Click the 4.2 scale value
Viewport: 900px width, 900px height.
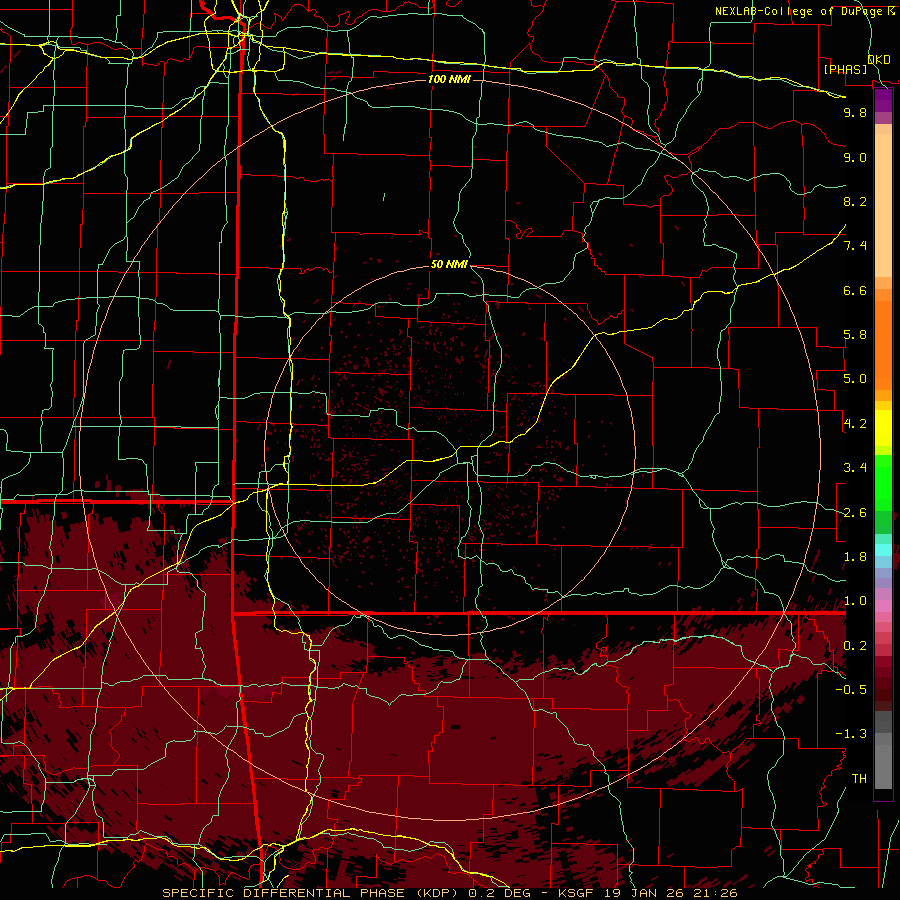(855, 424)
